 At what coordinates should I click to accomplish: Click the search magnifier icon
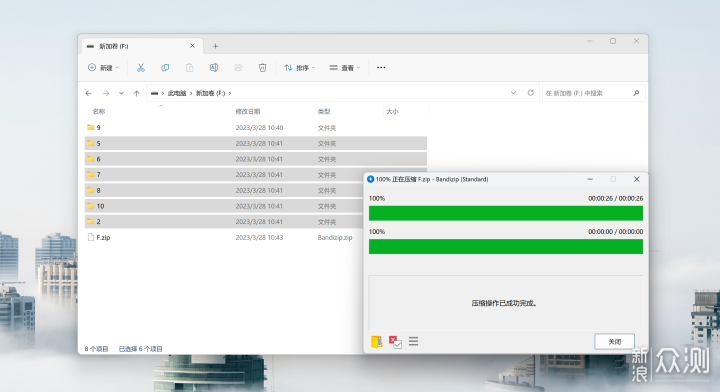tap(636, 93)
